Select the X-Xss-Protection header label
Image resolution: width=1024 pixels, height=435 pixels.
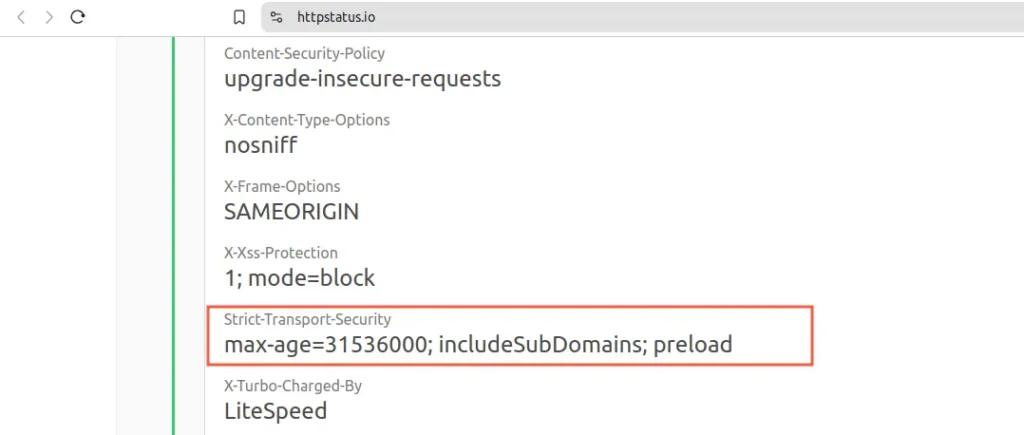(x=281, y=253)
